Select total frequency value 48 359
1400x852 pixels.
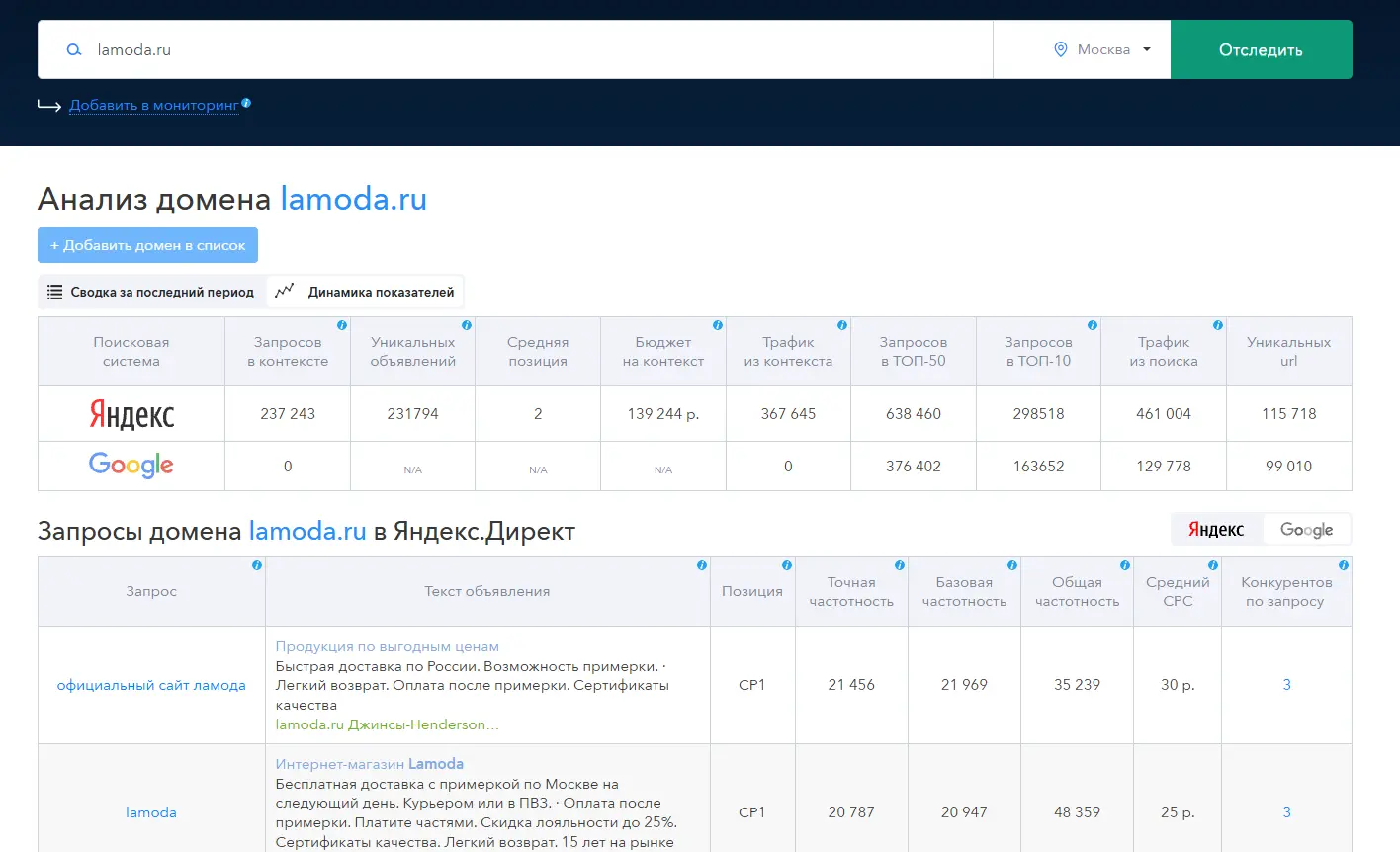(1077, 811)
